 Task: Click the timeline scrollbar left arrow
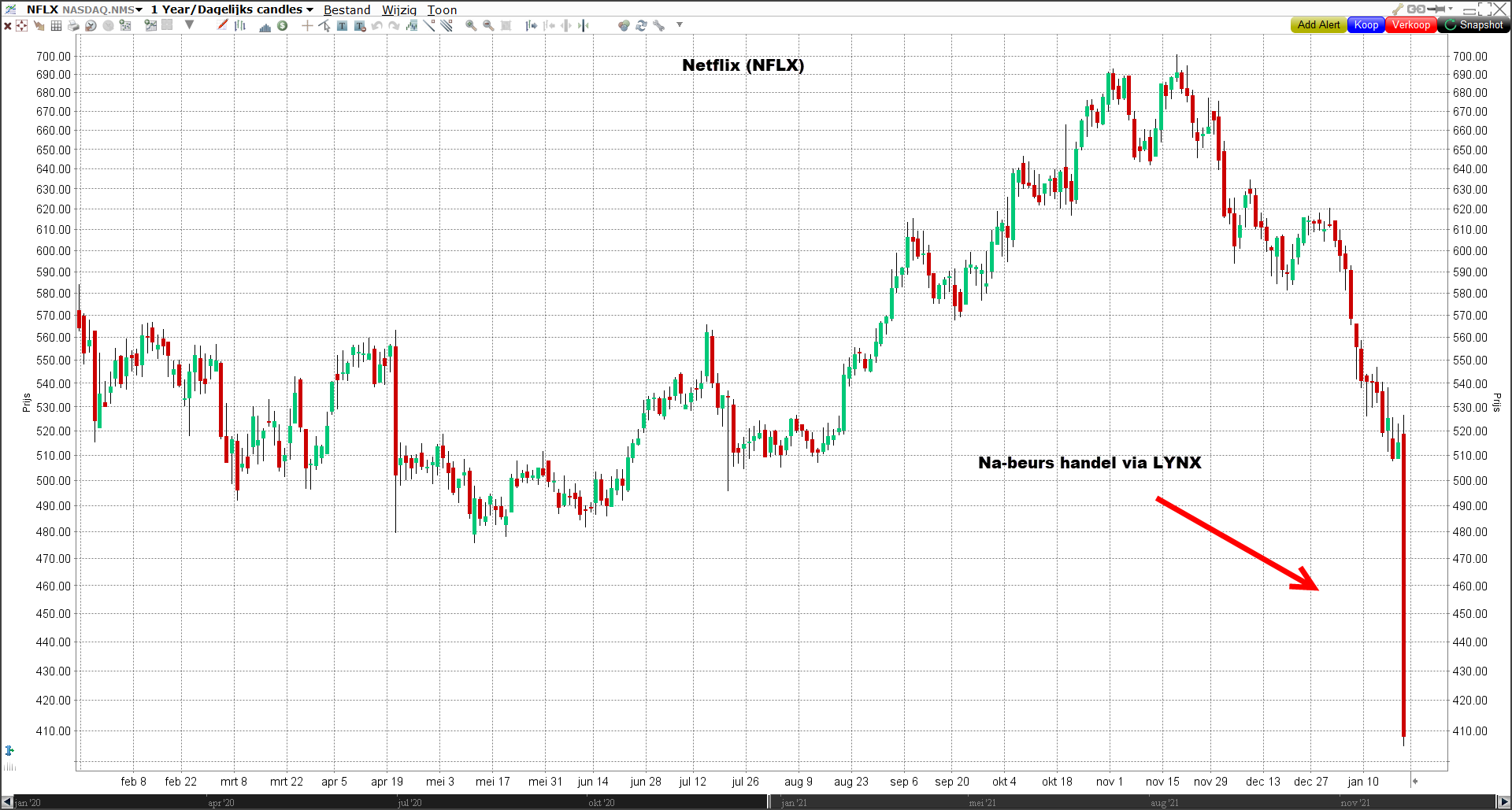[x=7, y=802]
